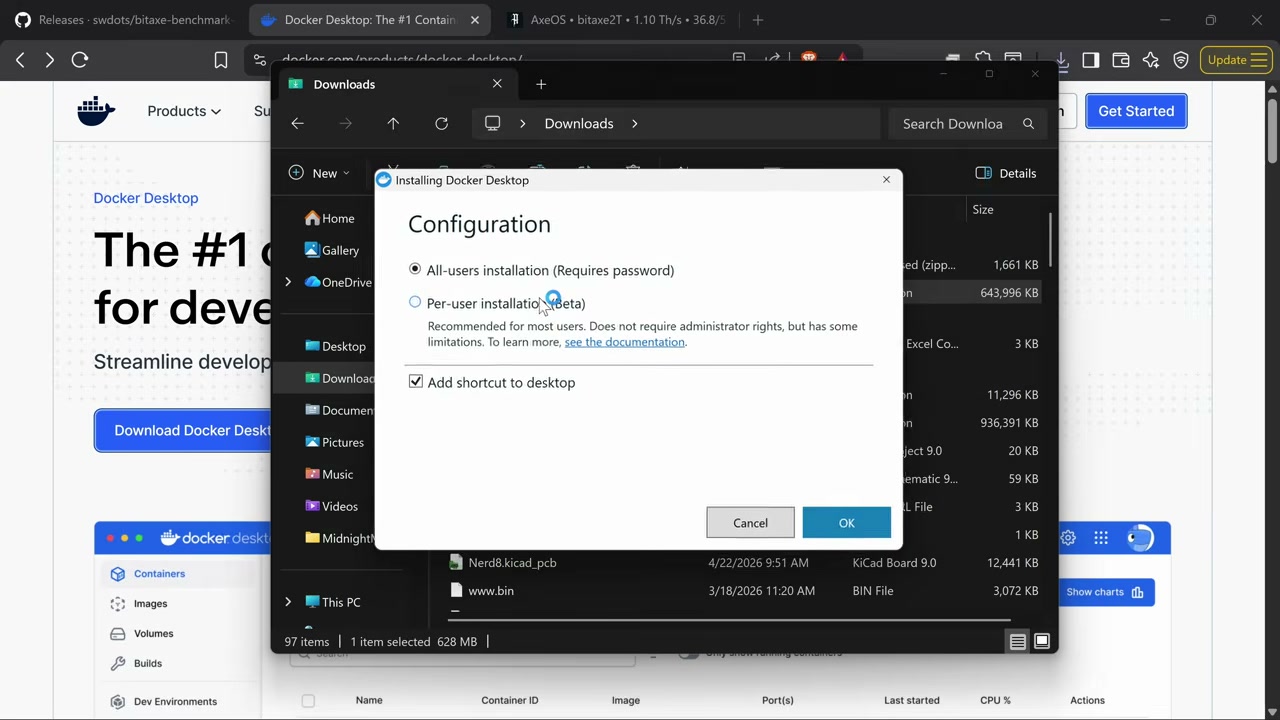Cancel the Docker Desktop installation

coord(750,523)
